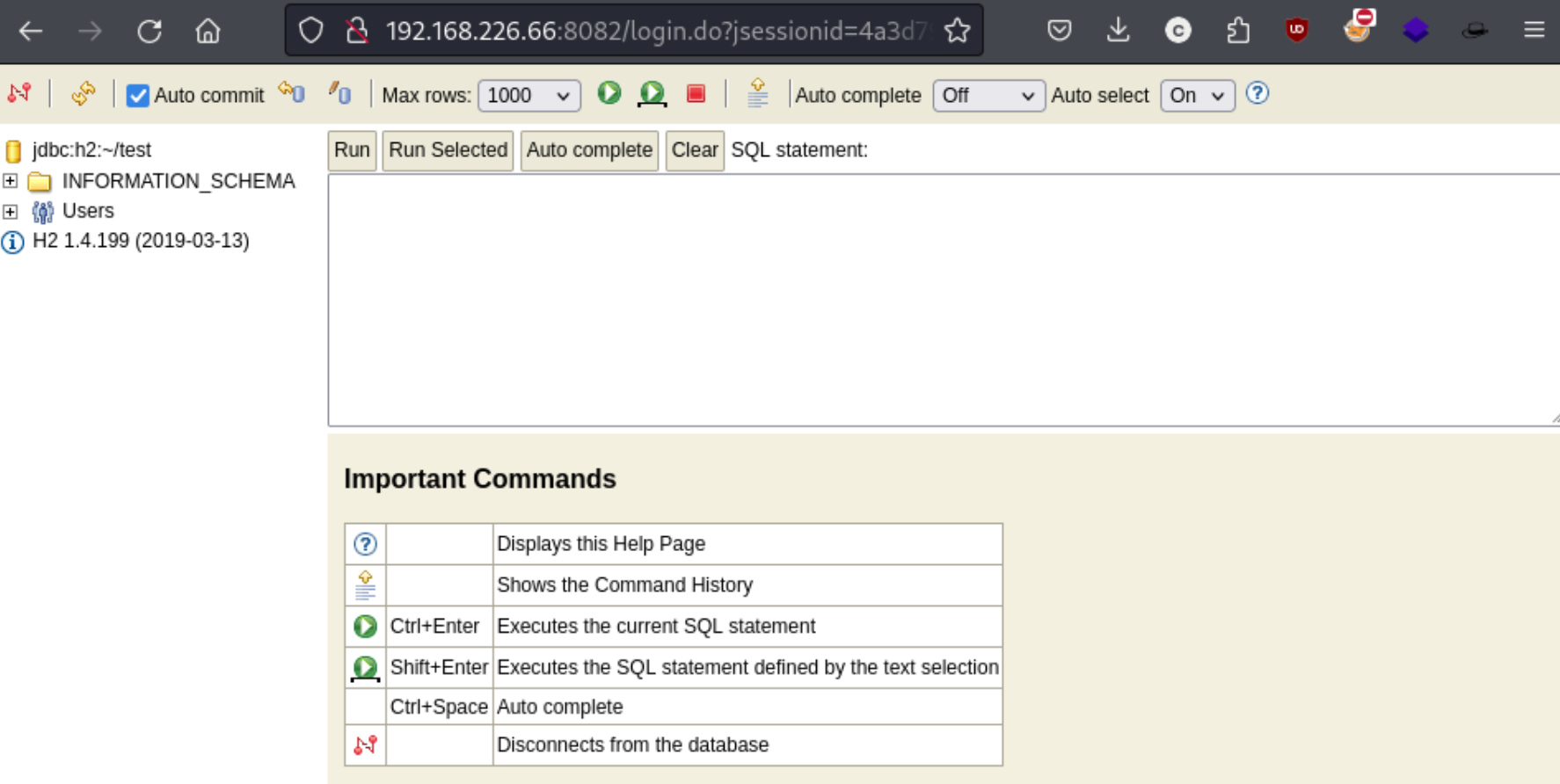1560x784 pixels.
Task: Click the round C extension icon
Action: (x=1177, y=32)
